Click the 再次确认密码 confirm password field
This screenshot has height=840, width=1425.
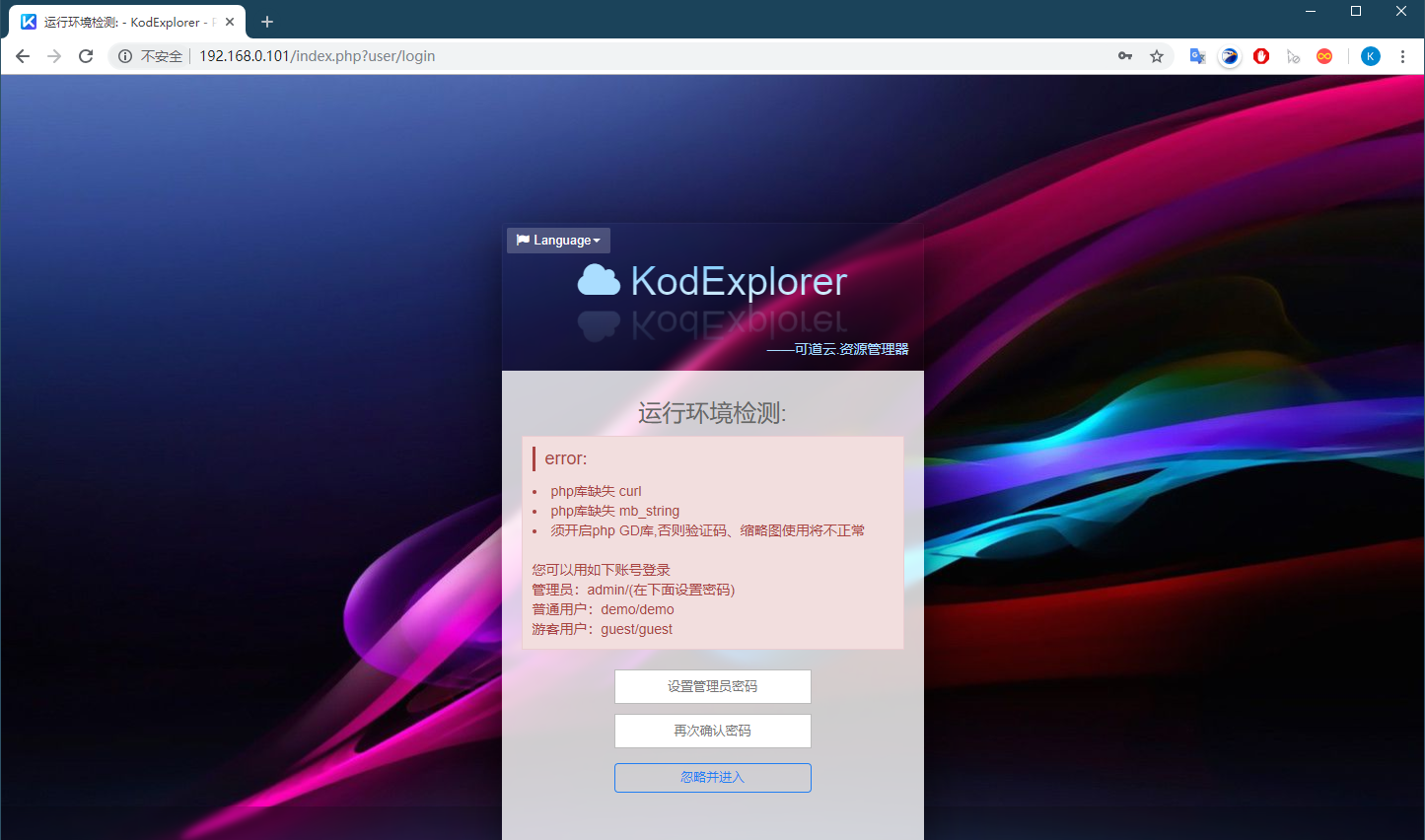click(713, 732)
